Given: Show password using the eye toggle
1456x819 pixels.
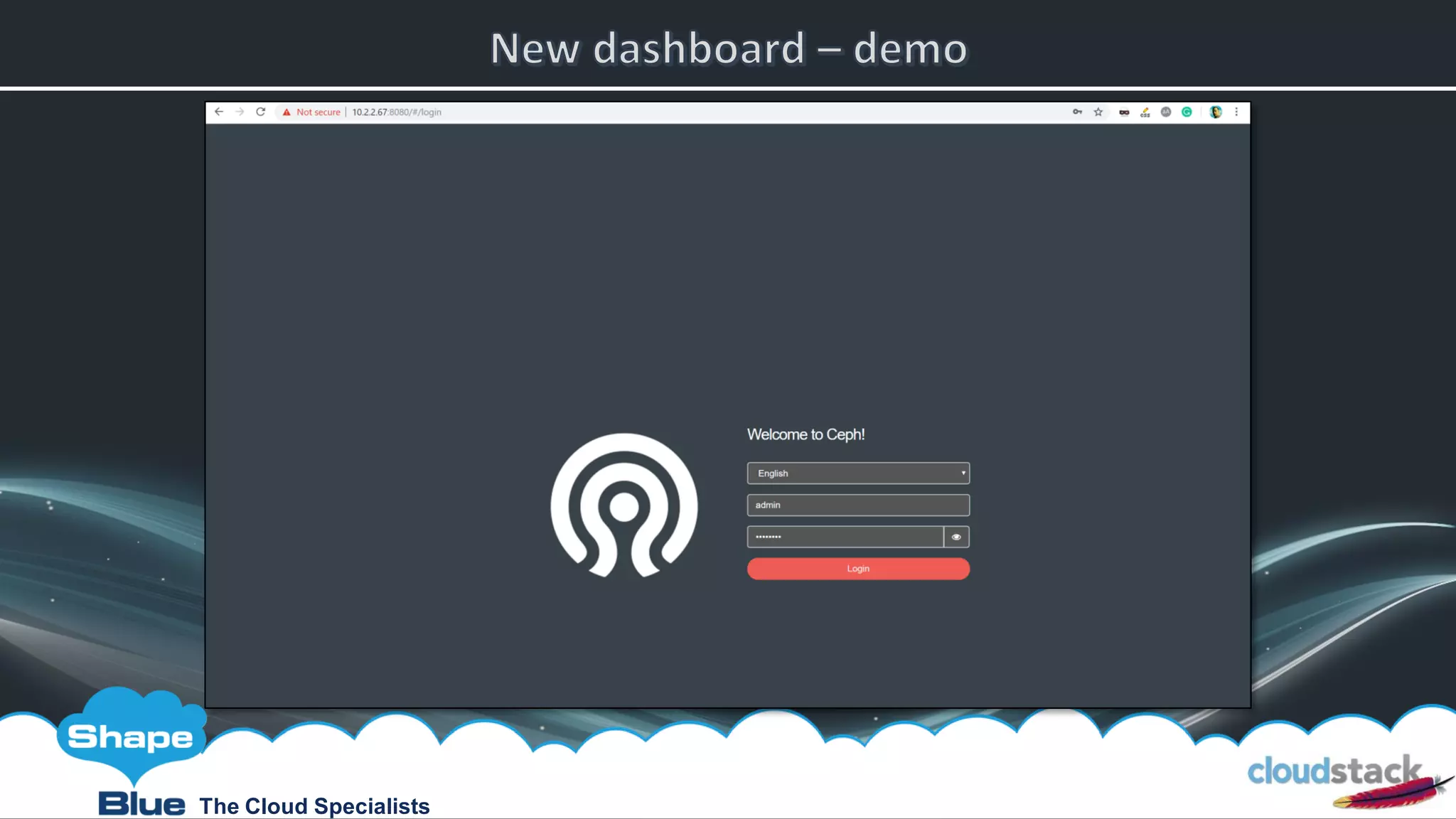Looking at the screenshot, I should [956, 537].
